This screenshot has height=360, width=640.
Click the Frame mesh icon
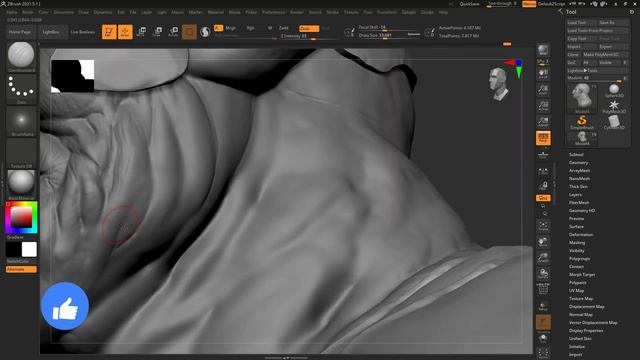coord(543,226)
